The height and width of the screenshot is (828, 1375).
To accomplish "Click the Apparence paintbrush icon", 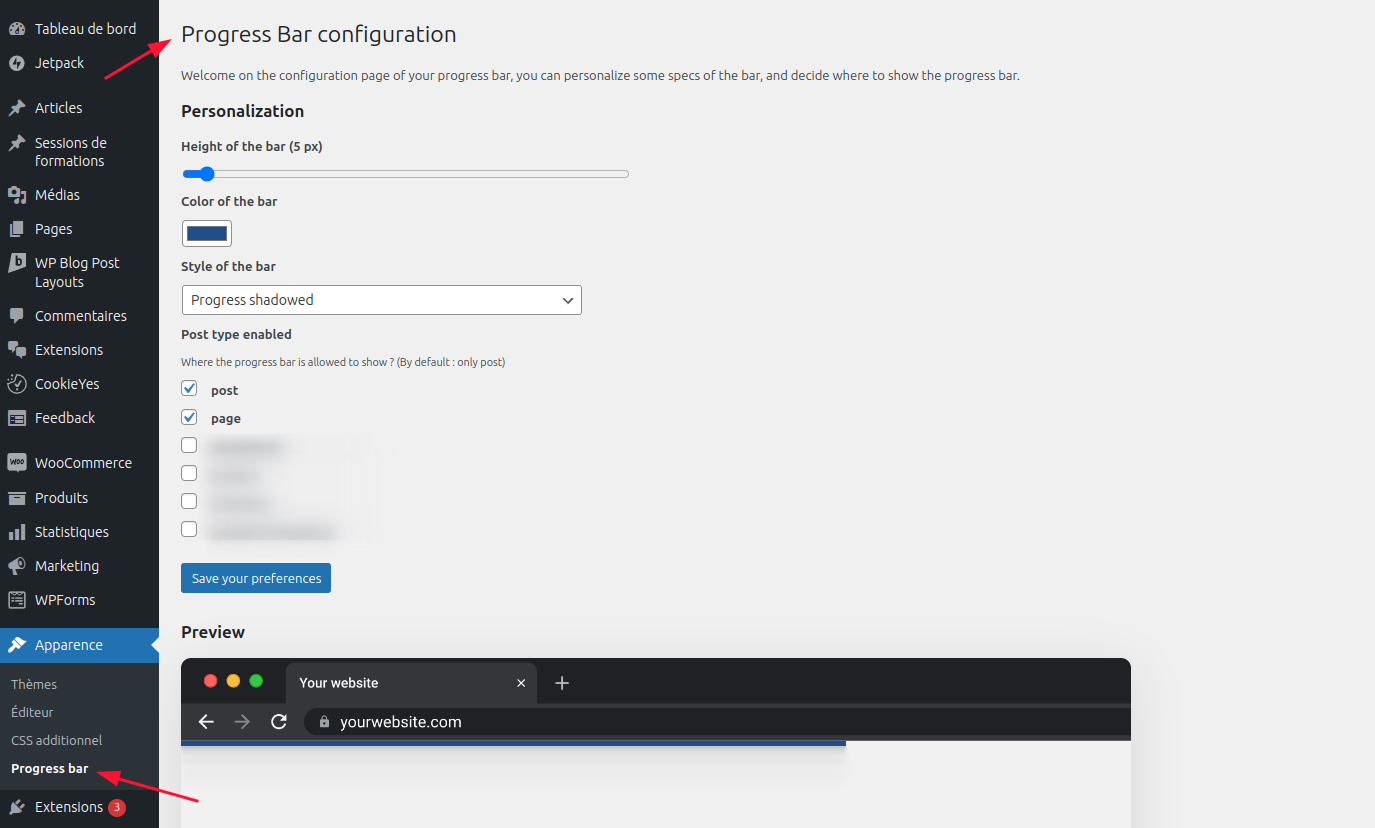I will click(x=16, y=645).
